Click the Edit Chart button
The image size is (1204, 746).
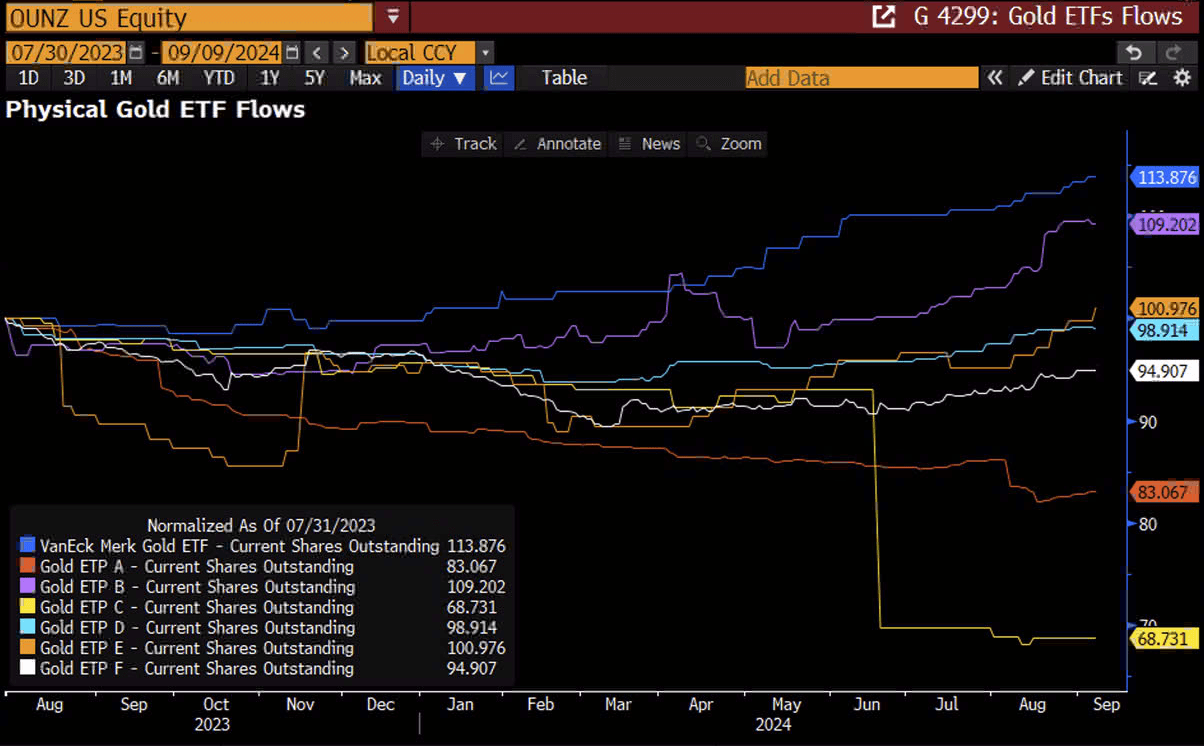tap(1070, 78)
